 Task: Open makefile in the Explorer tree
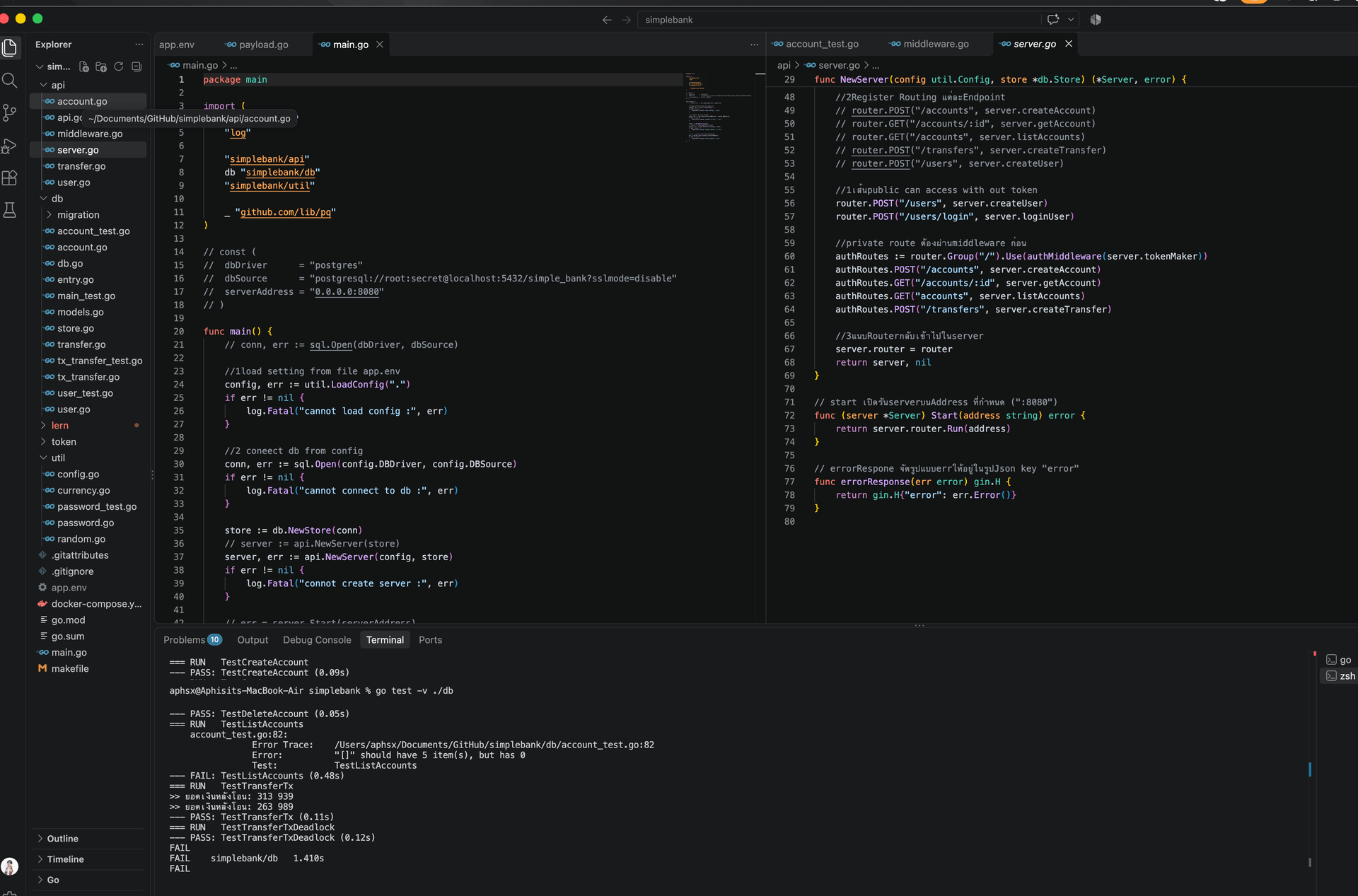[x=70, y=669]
